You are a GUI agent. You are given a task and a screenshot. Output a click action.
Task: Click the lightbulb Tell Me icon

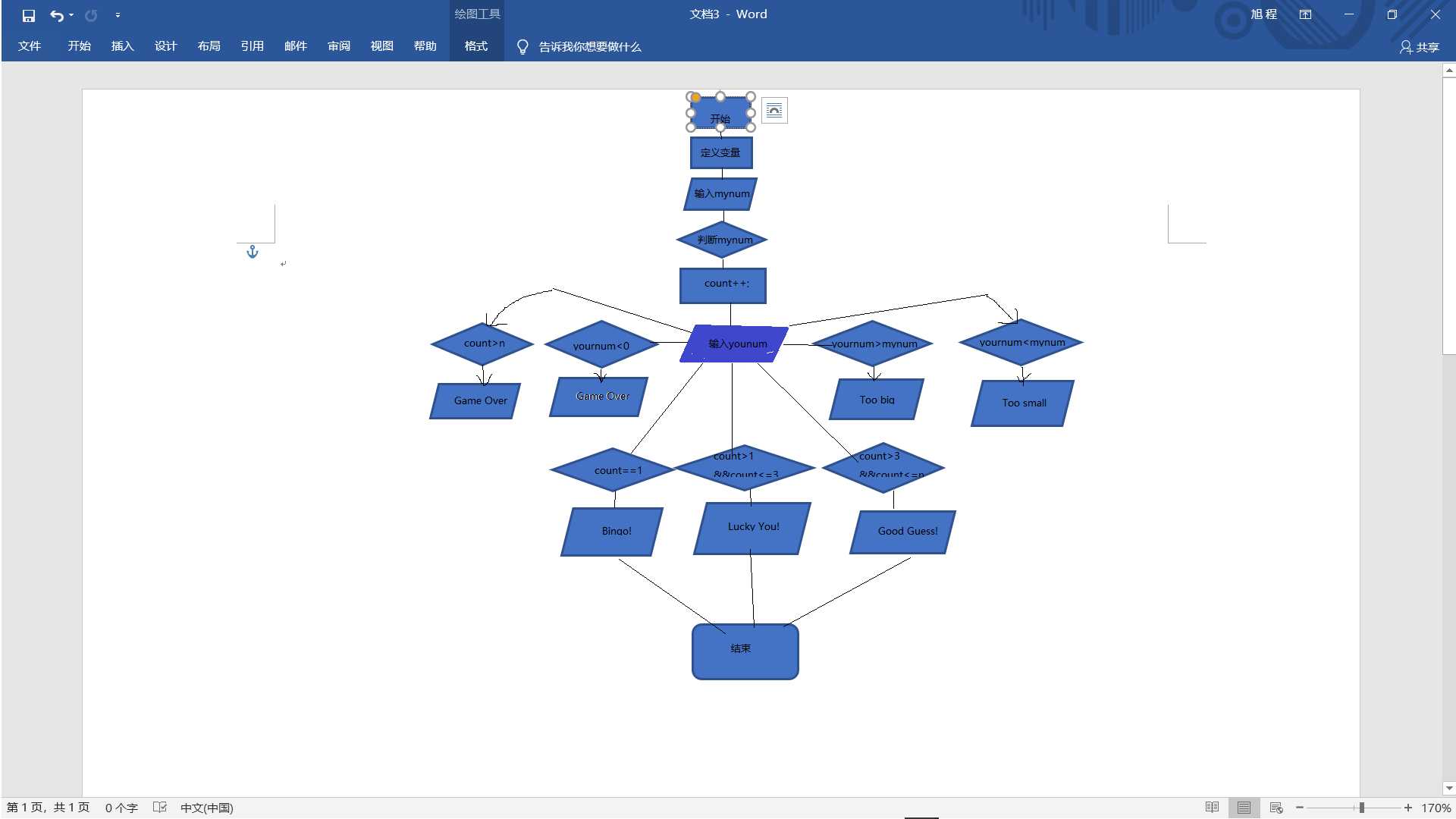point(522,47)
